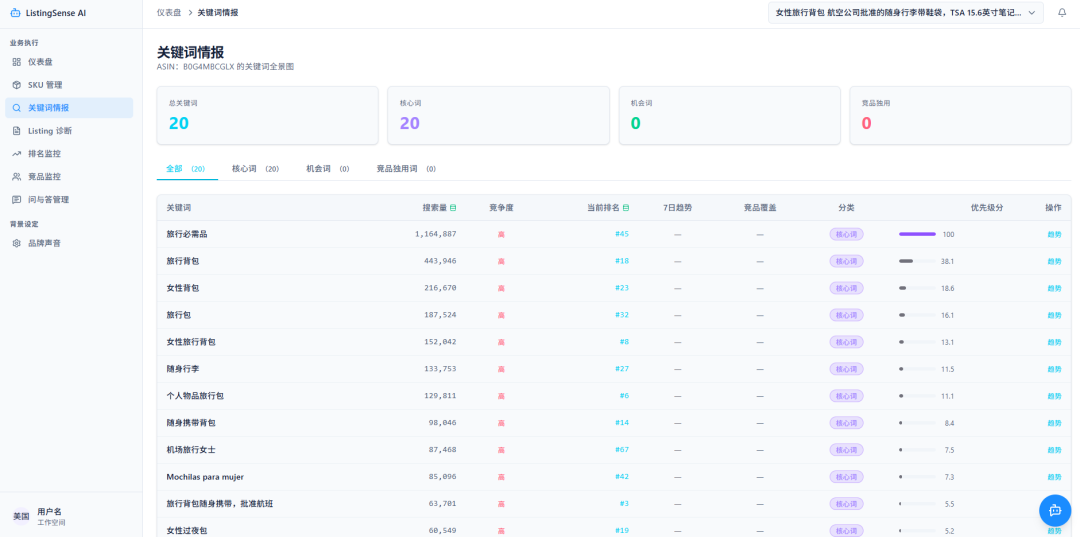Click the 关键词情报 magnifier icon in sidebar
The width and height of the screenshot is (1080, 537).
click(17, 108)
